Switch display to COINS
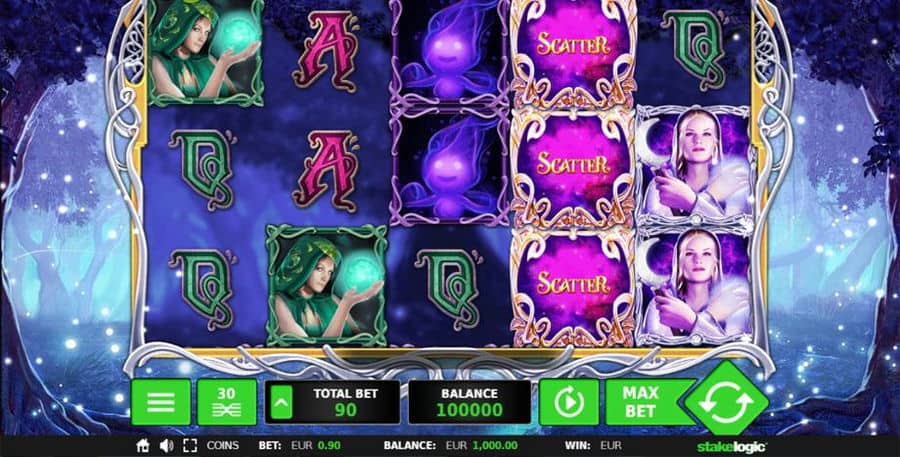 (223, 446)
